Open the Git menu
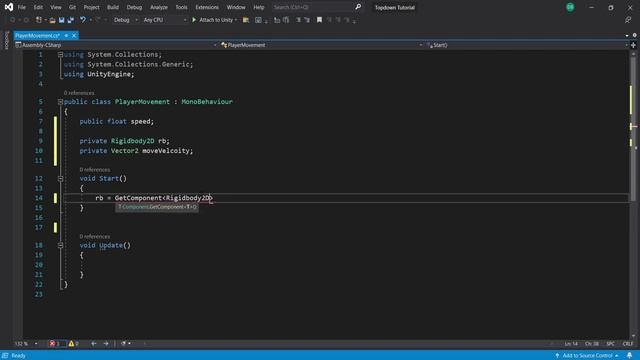The image size is (640, 360). [72, 7]
